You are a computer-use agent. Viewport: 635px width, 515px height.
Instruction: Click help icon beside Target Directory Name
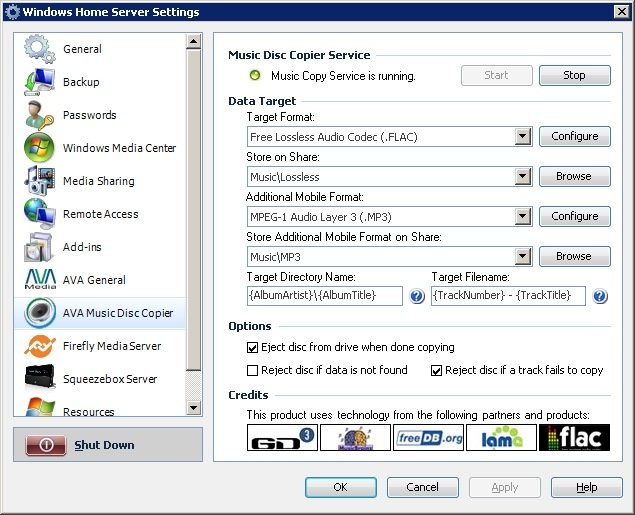tap(417, 296)
